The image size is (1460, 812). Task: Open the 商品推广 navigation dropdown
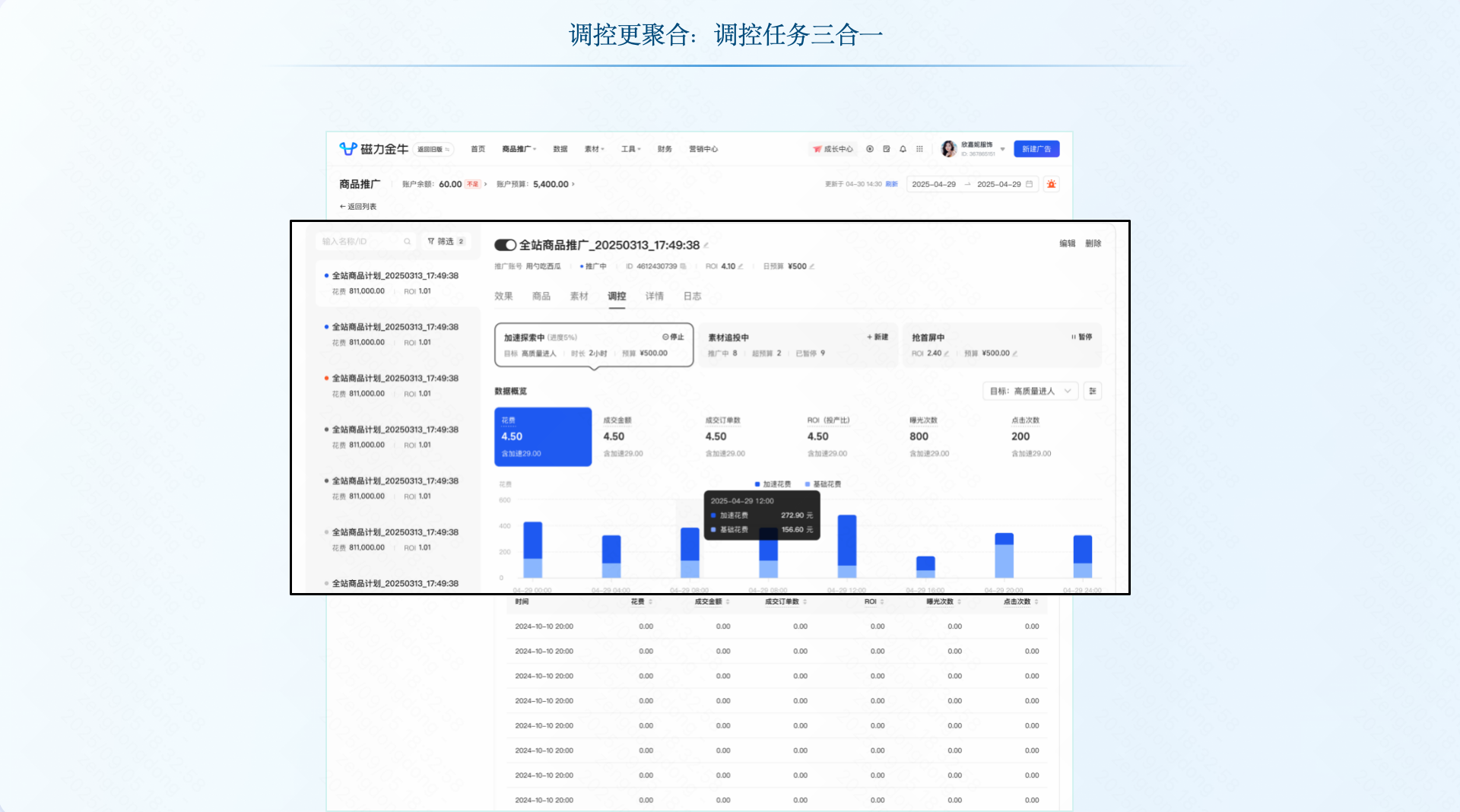518,149
